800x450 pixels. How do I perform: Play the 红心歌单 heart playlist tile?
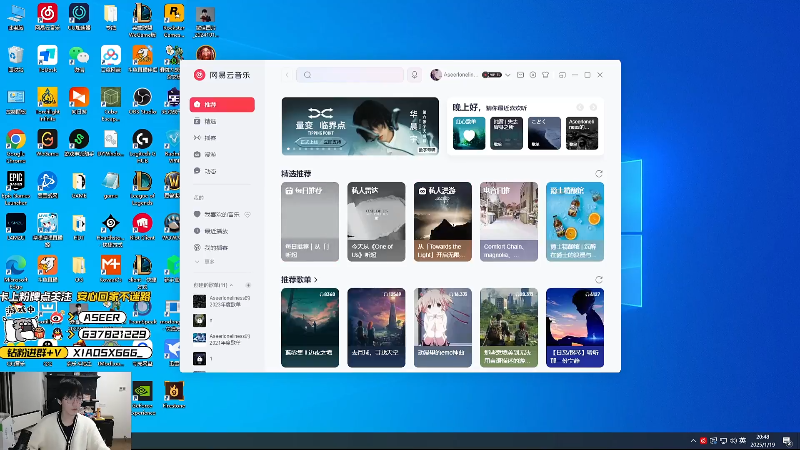[x=469, y=133]
